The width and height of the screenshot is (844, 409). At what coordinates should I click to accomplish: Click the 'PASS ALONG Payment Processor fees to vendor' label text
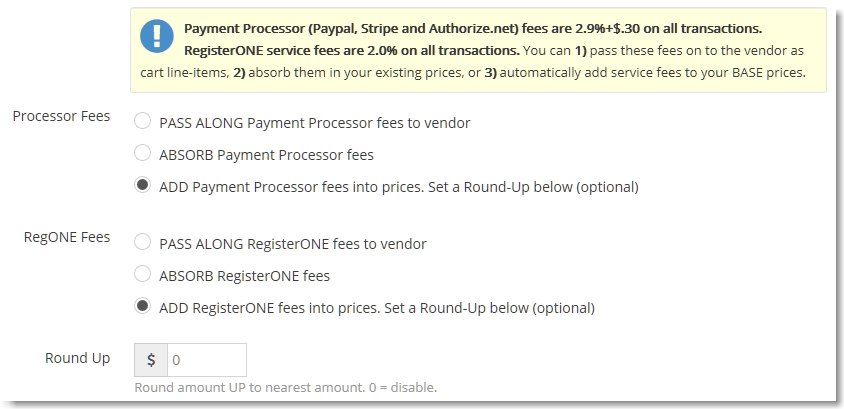(x=315, y=123)
